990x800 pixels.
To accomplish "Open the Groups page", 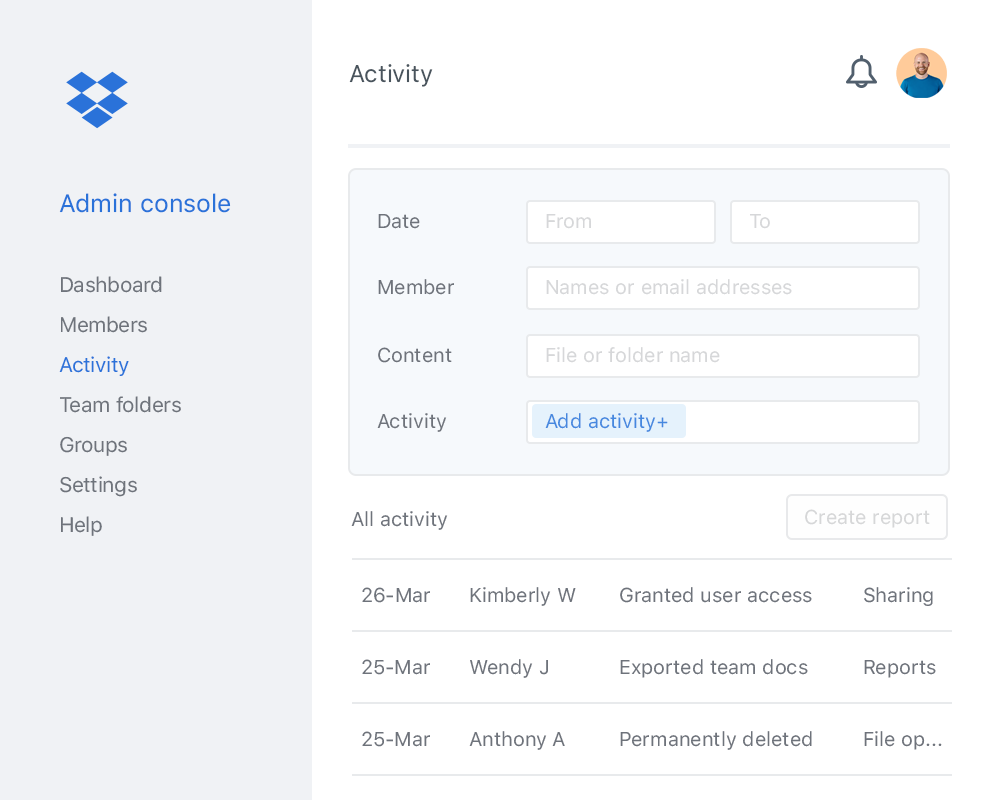I will click(x=93, y=445).
